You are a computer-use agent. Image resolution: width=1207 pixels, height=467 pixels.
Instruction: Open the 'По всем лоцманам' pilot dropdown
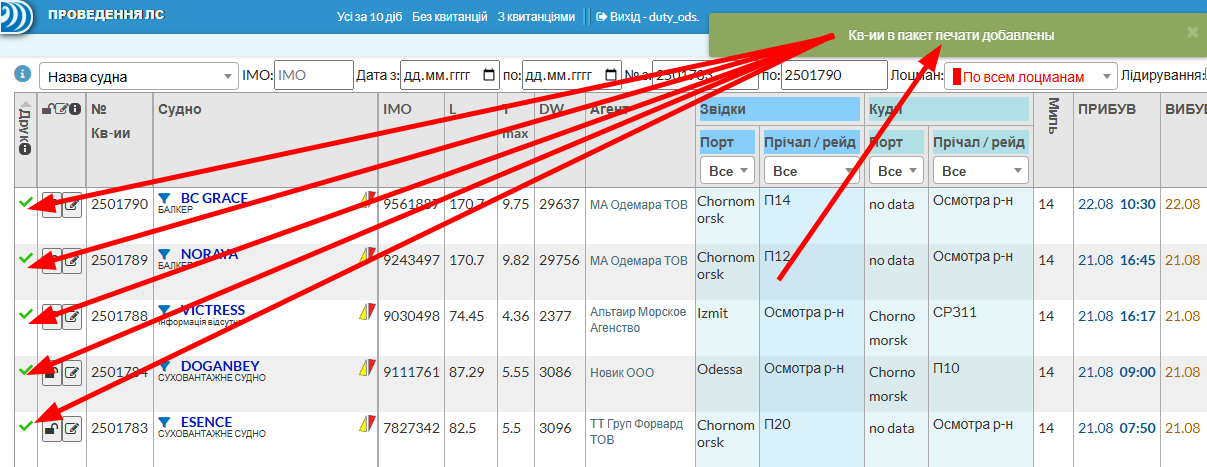pos(1030,76)
